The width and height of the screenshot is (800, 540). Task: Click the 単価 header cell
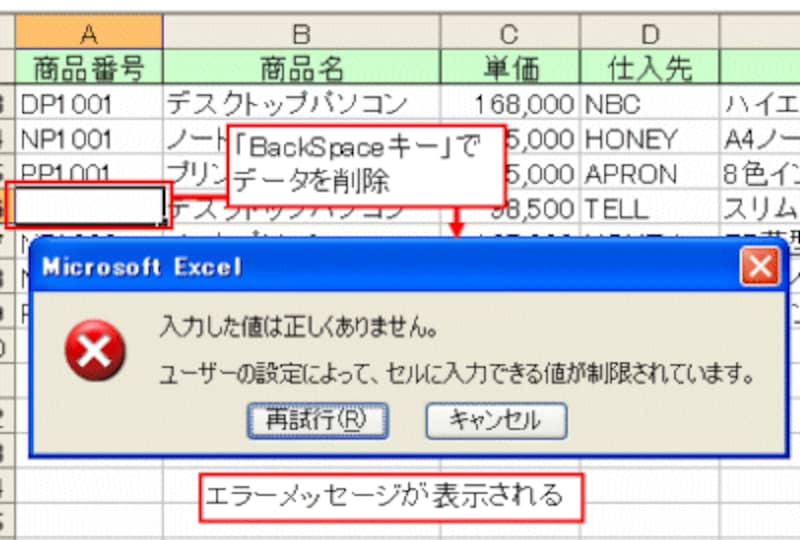pos(510,67)
